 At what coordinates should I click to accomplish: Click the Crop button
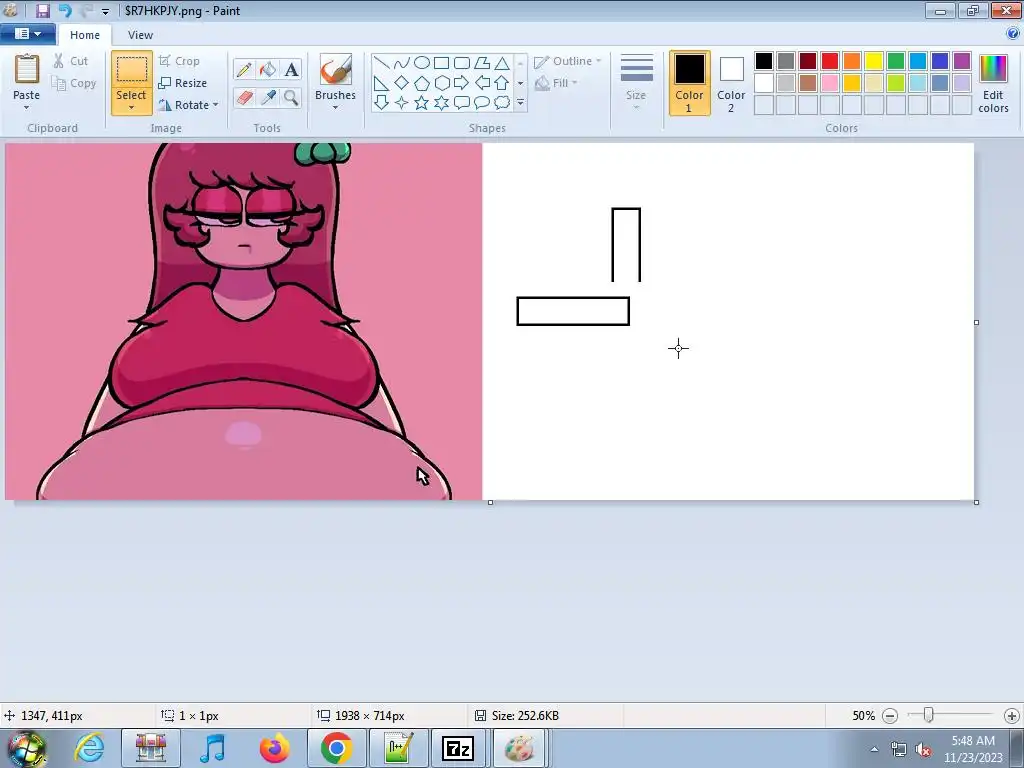click(179, 61)
